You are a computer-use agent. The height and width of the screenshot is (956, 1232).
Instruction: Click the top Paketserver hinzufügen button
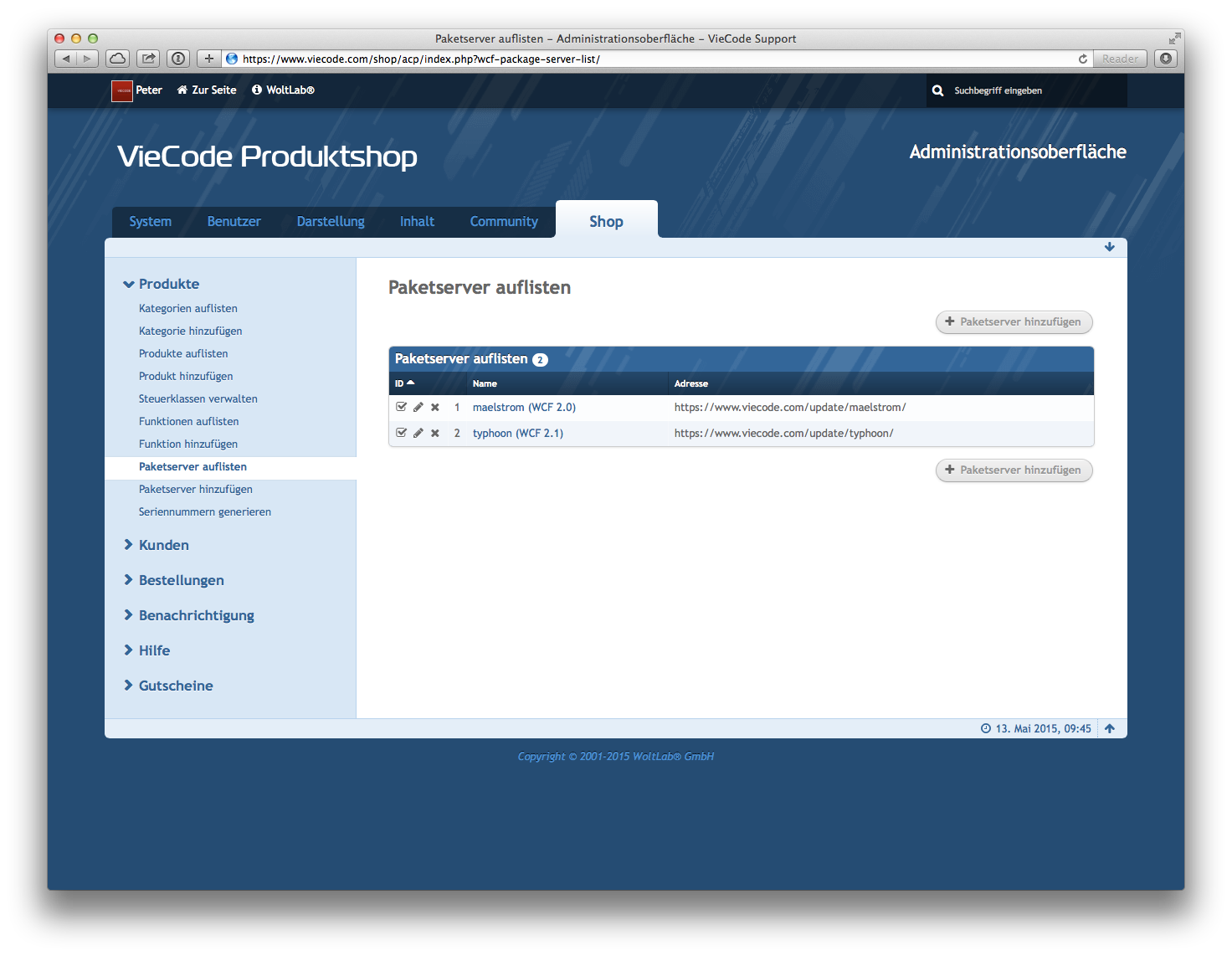click(x=1014, y=322)
